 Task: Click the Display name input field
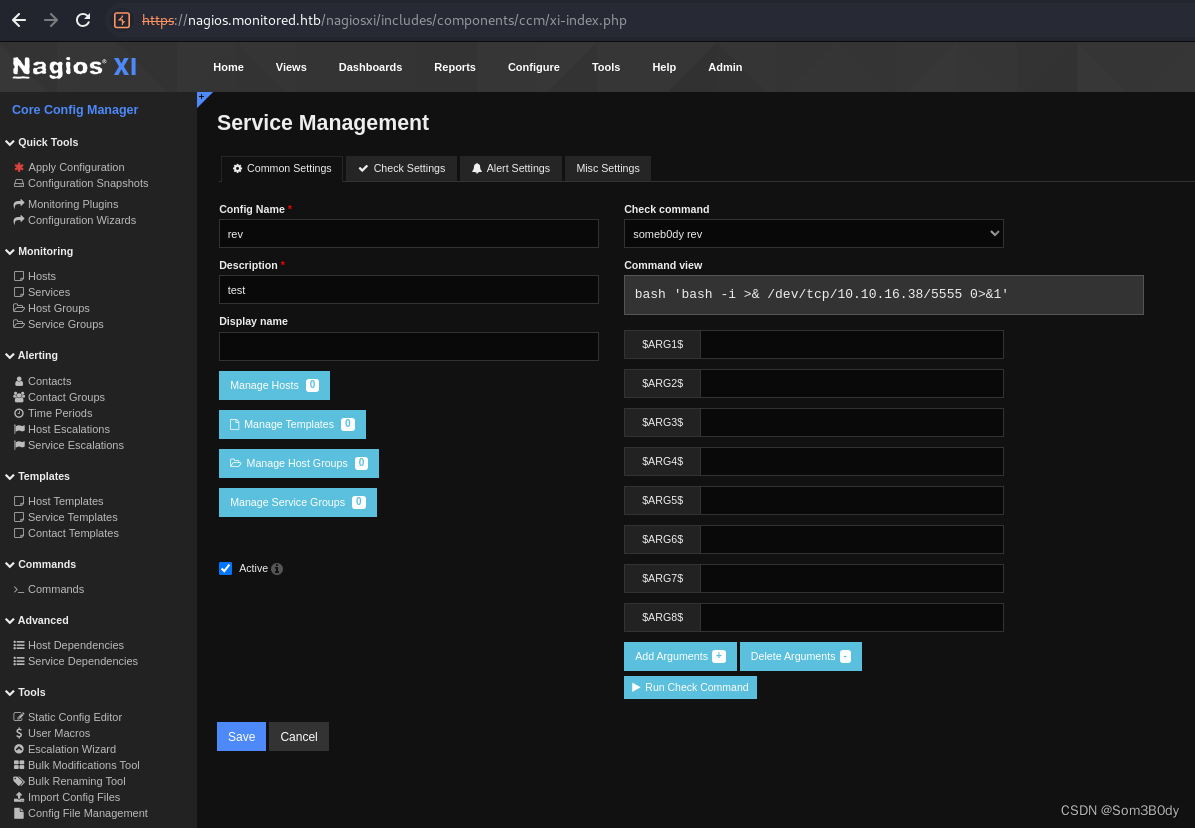(x=408, y=346)
